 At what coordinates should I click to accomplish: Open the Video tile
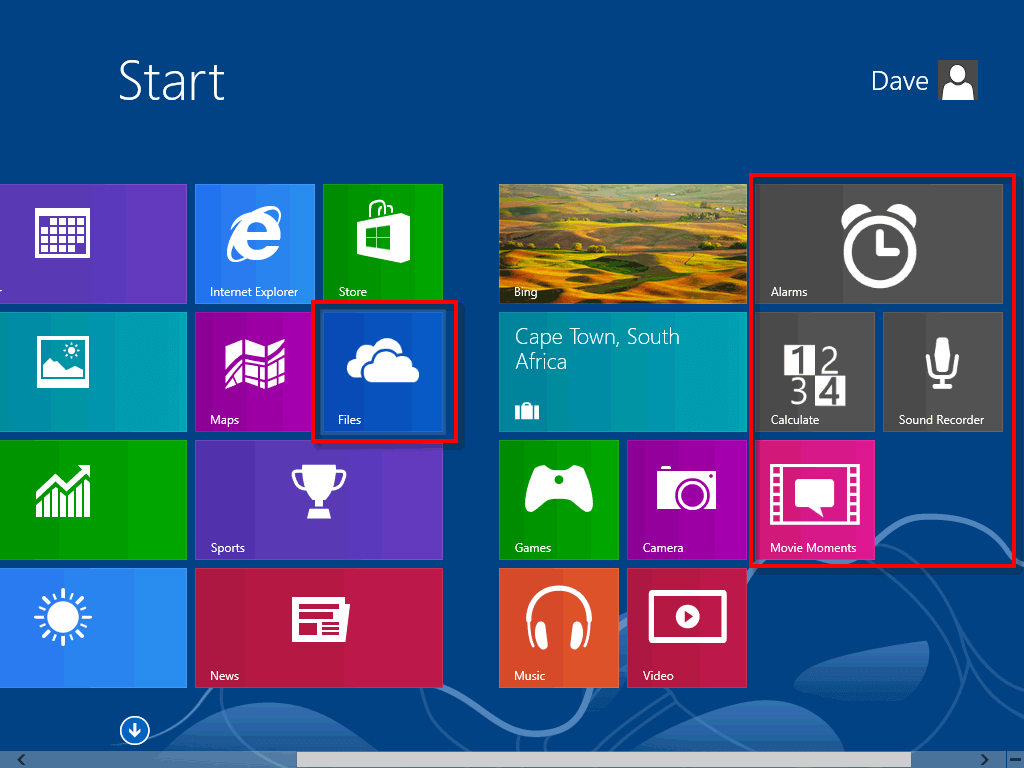click(x=687, y=628)
